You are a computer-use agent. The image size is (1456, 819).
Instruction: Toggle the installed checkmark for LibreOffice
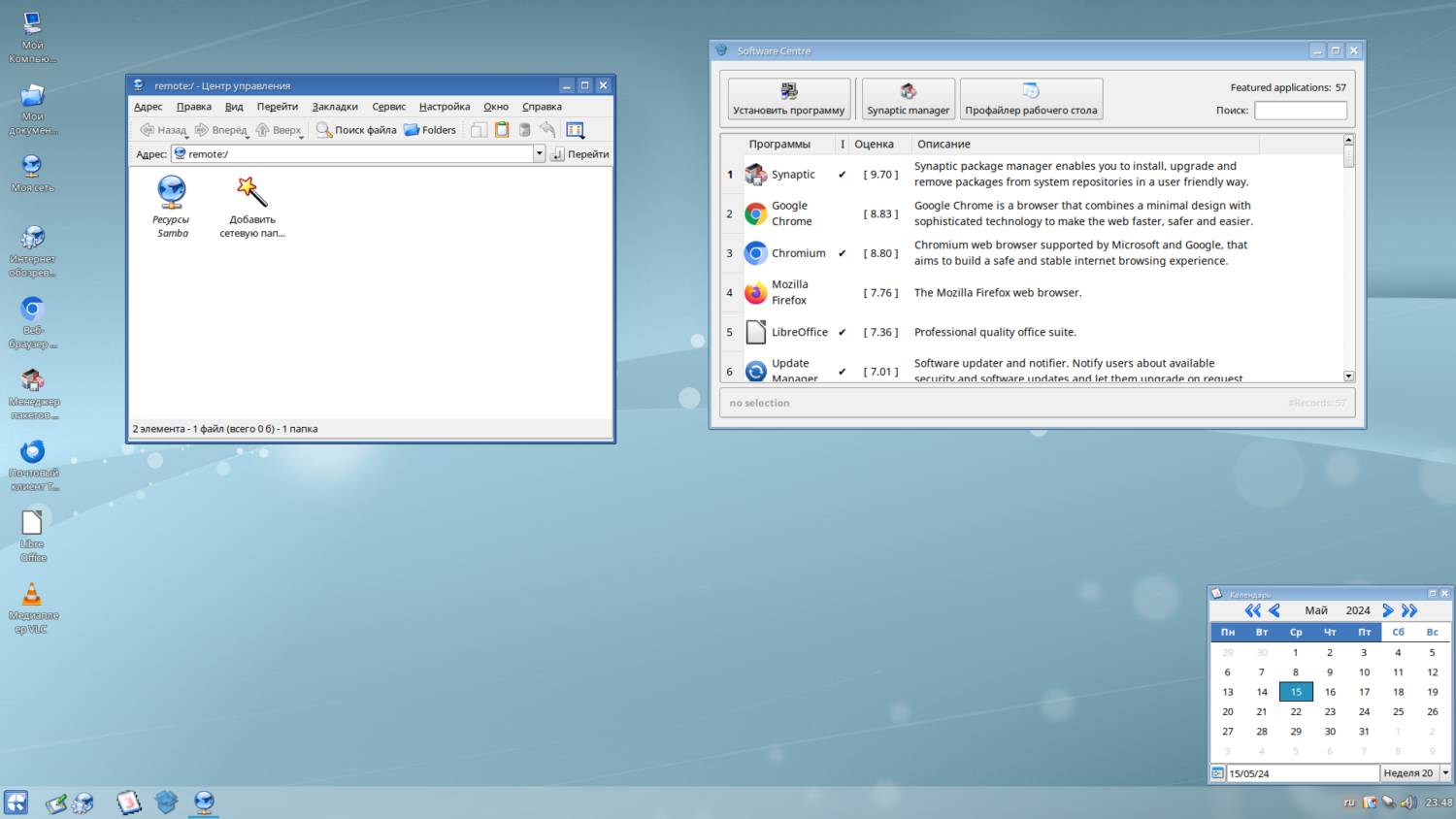tap(842, 332)
